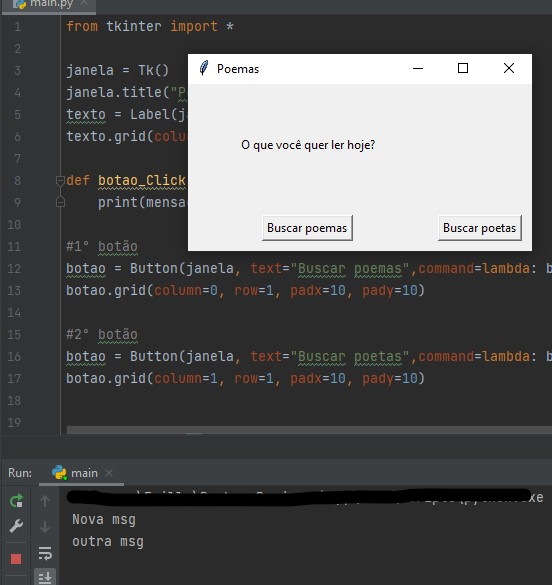Click 'from tkinter import *' code line

pyautogui.click(x=150, y=26)
